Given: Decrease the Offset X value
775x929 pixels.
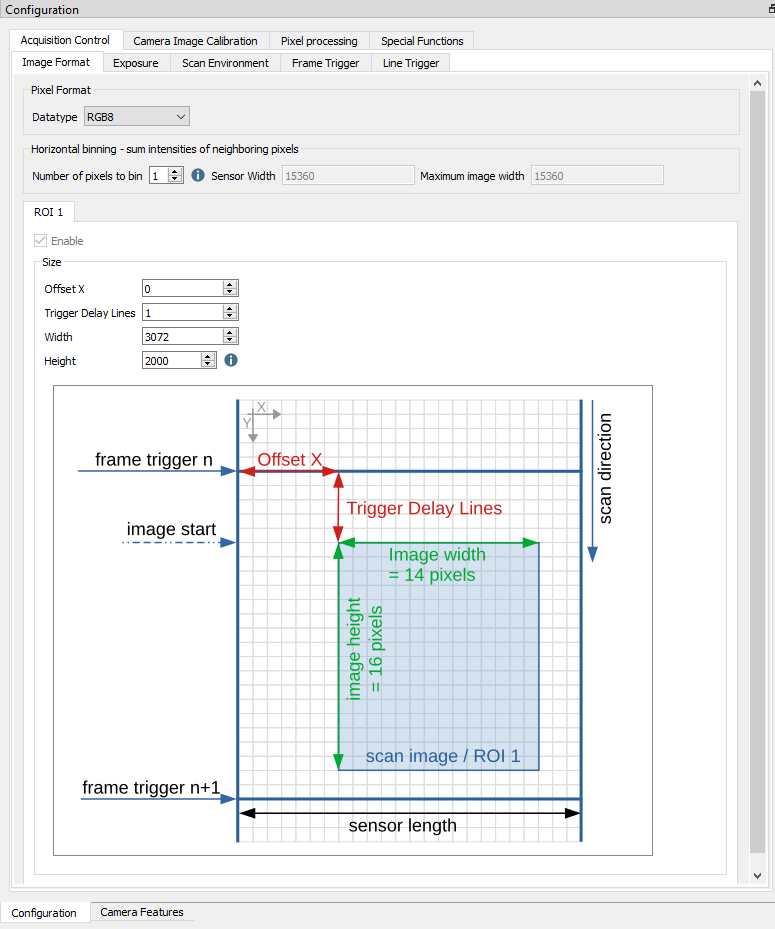Looking at the screenshot, I should pos(230,292).
